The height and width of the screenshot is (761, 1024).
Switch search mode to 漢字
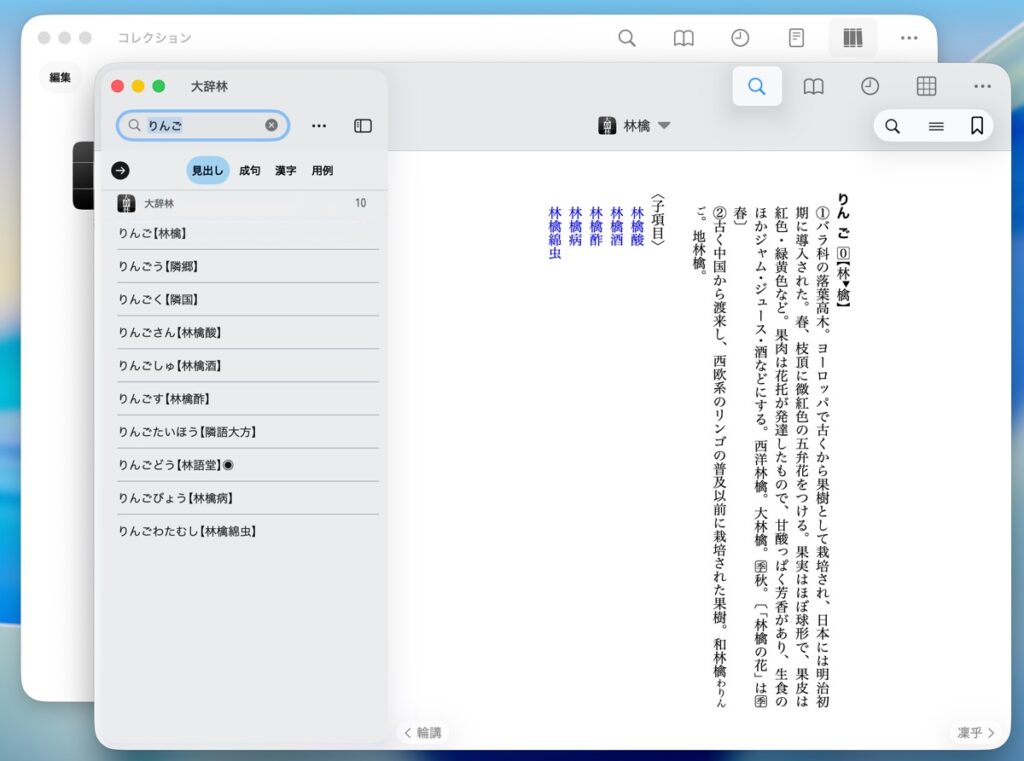pos(285,171)
